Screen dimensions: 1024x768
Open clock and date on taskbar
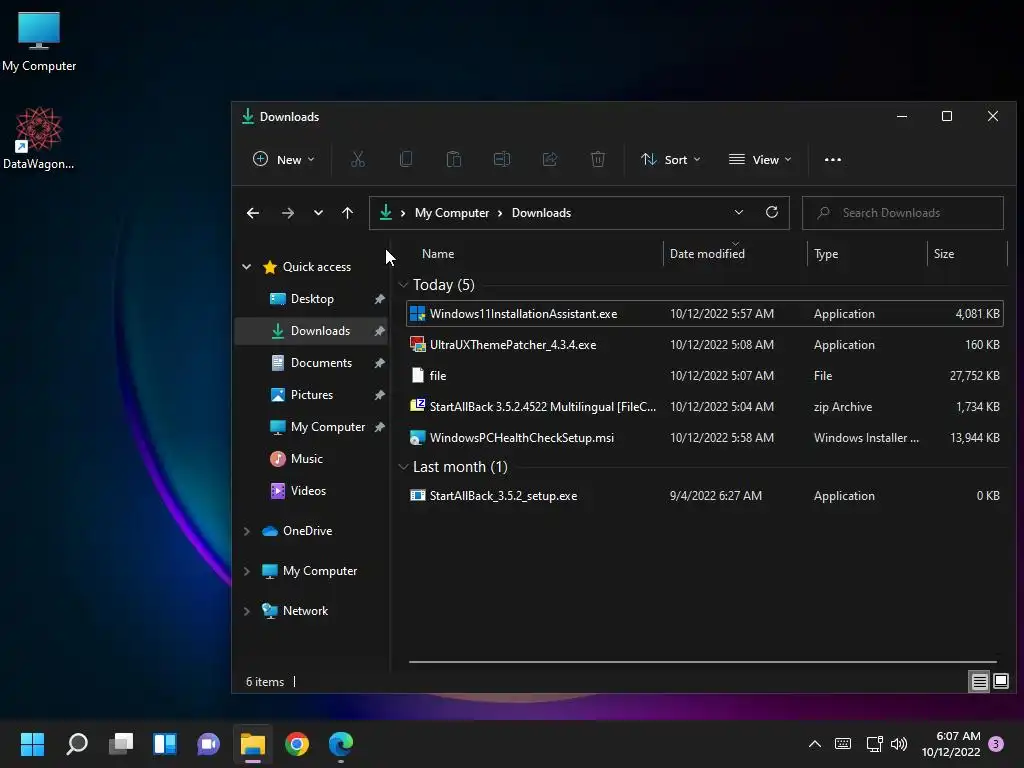pyautogui.click(x=951, y=744)
